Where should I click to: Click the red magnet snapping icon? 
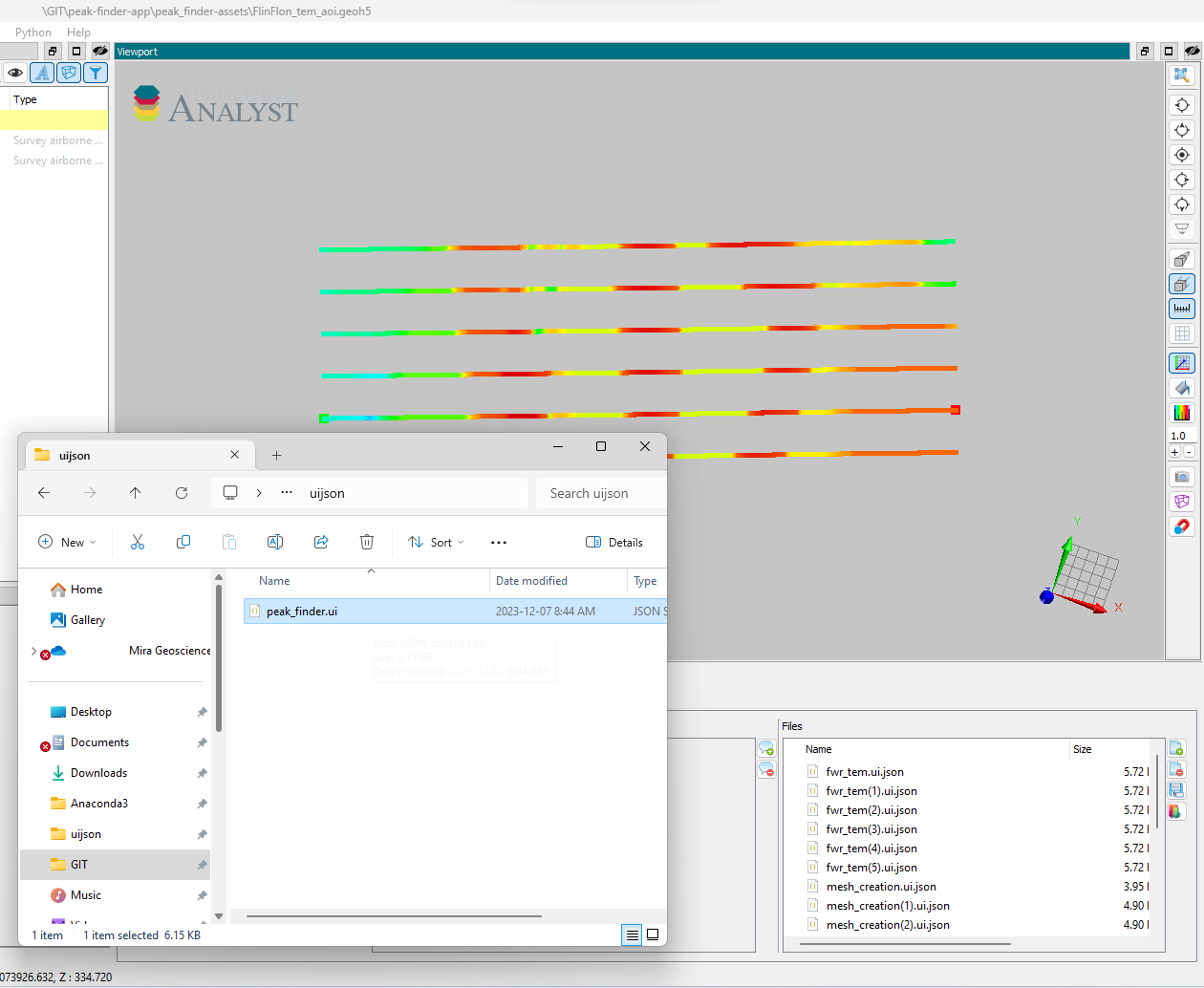tap(1182, 526)
